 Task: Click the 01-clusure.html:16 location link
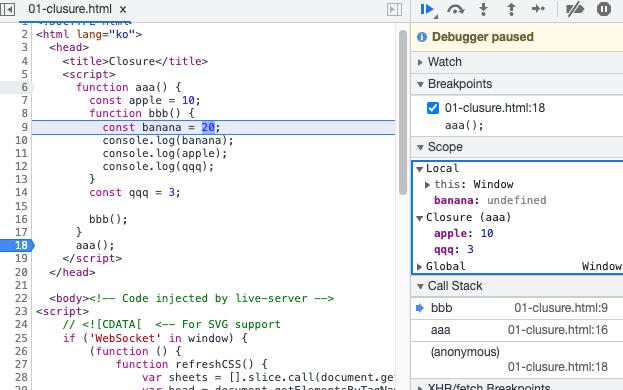[557, 330]
